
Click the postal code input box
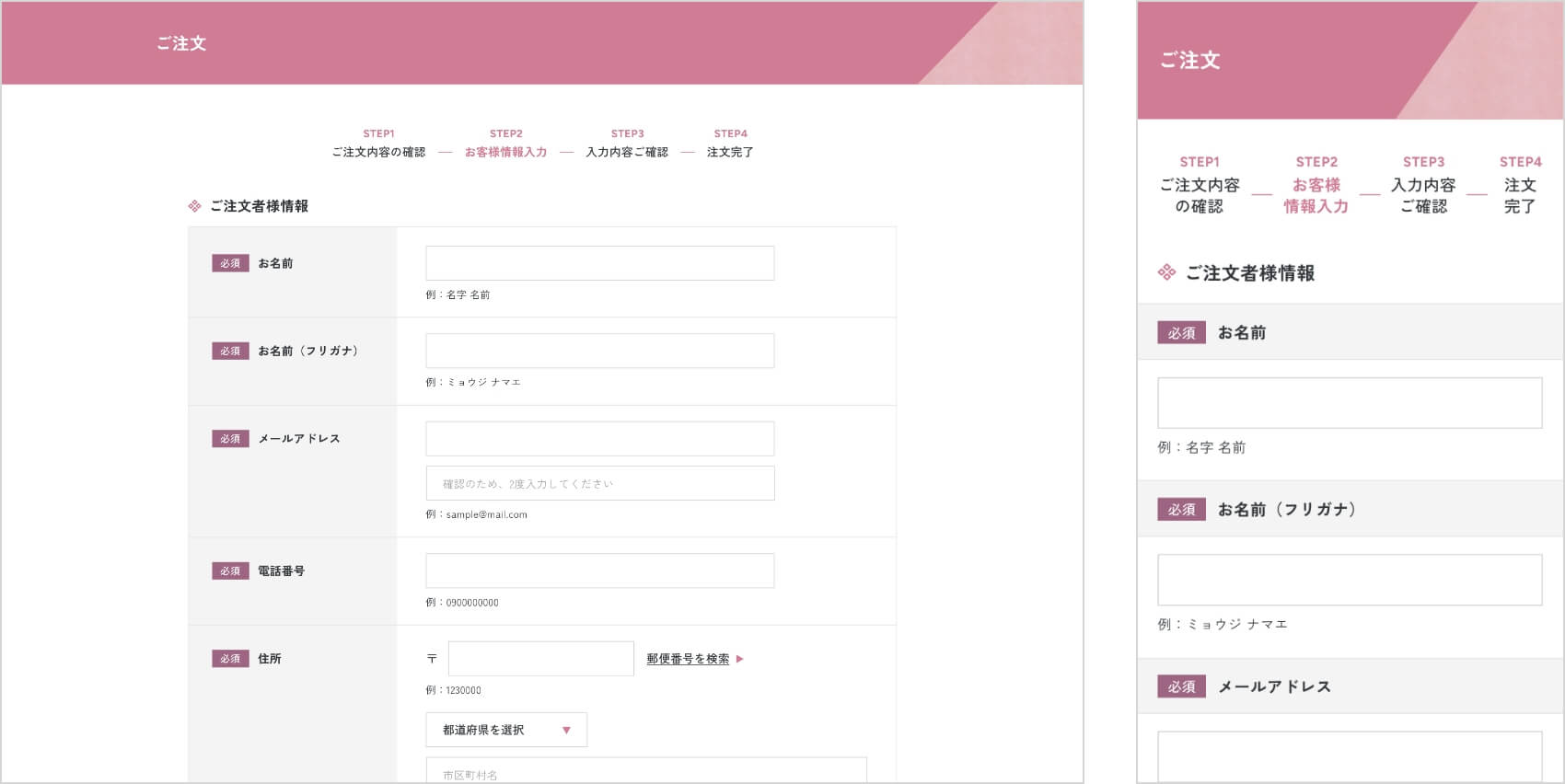(540, 659)
